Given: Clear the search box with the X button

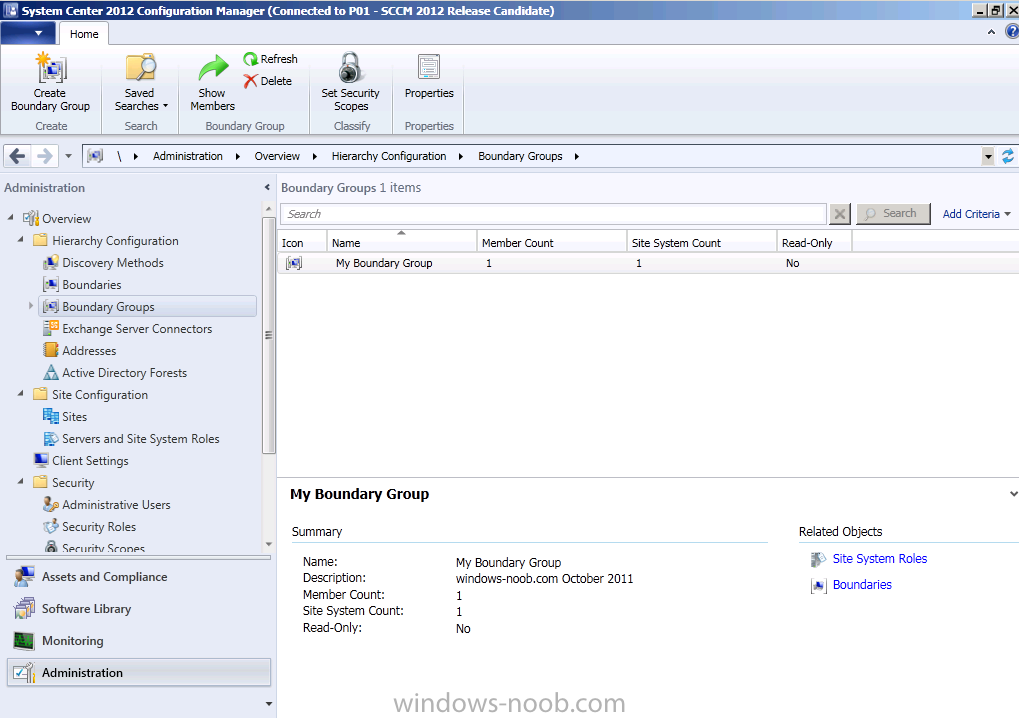Looking at the screenshot, I should click(x=840, y=214).
